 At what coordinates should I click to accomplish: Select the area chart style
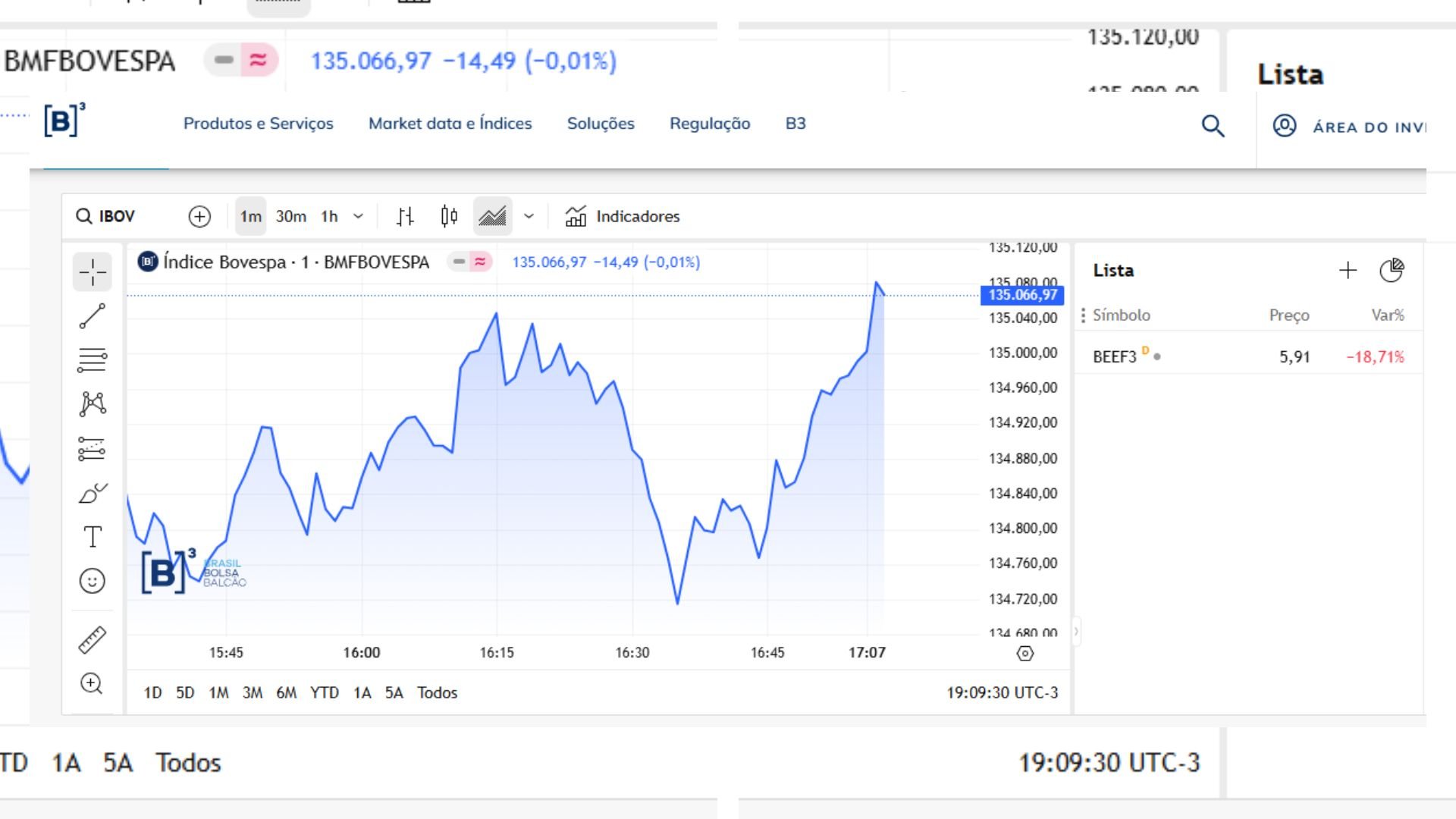[x=492, y=217]
